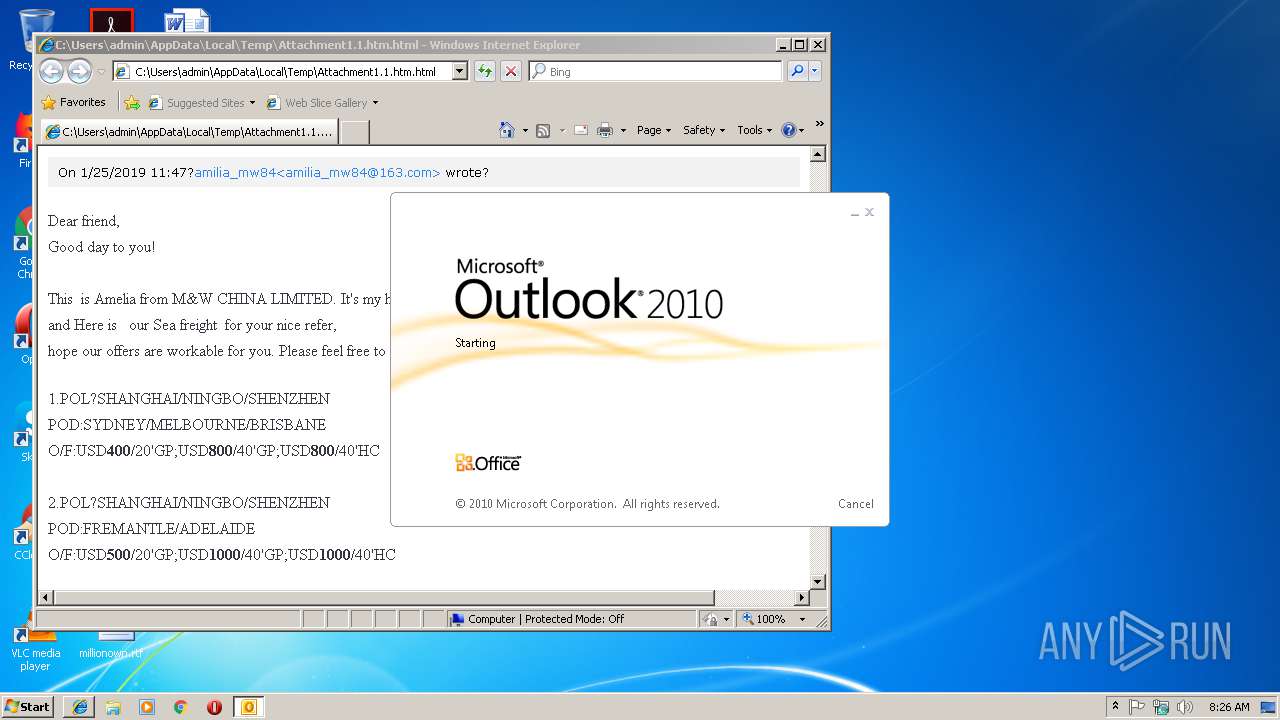
Task: Open the amilia_mw84@163.com sender link
Action: [x=317, y=172]
